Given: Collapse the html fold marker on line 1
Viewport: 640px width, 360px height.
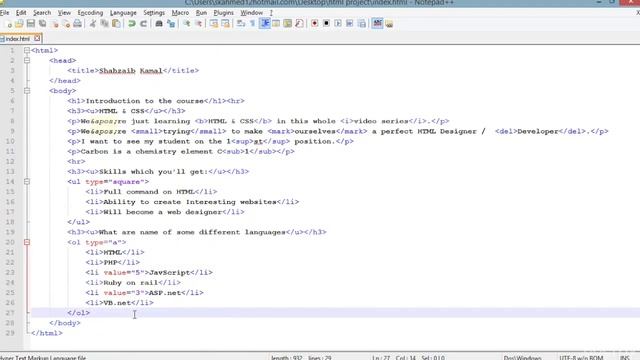Looking at the screenshot, I should 27,51.
